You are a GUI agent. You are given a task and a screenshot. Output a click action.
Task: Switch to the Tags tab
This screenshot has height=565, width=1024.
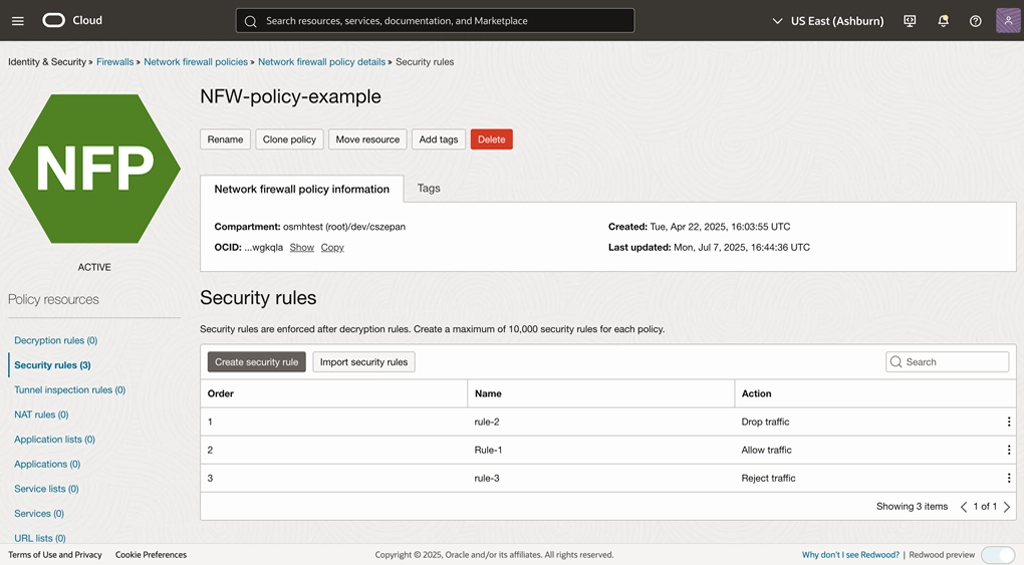[428, 188]
